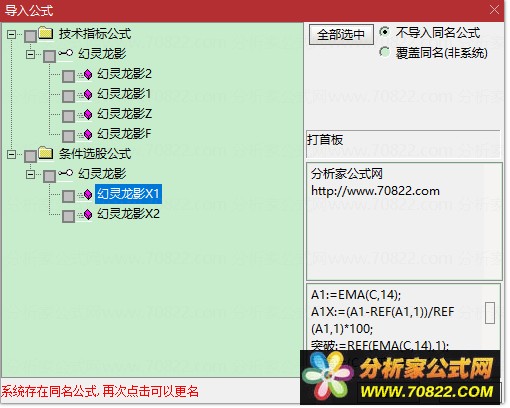
Task: Check the box for 幻灵龙影2
Action: (x=68, y=76)
